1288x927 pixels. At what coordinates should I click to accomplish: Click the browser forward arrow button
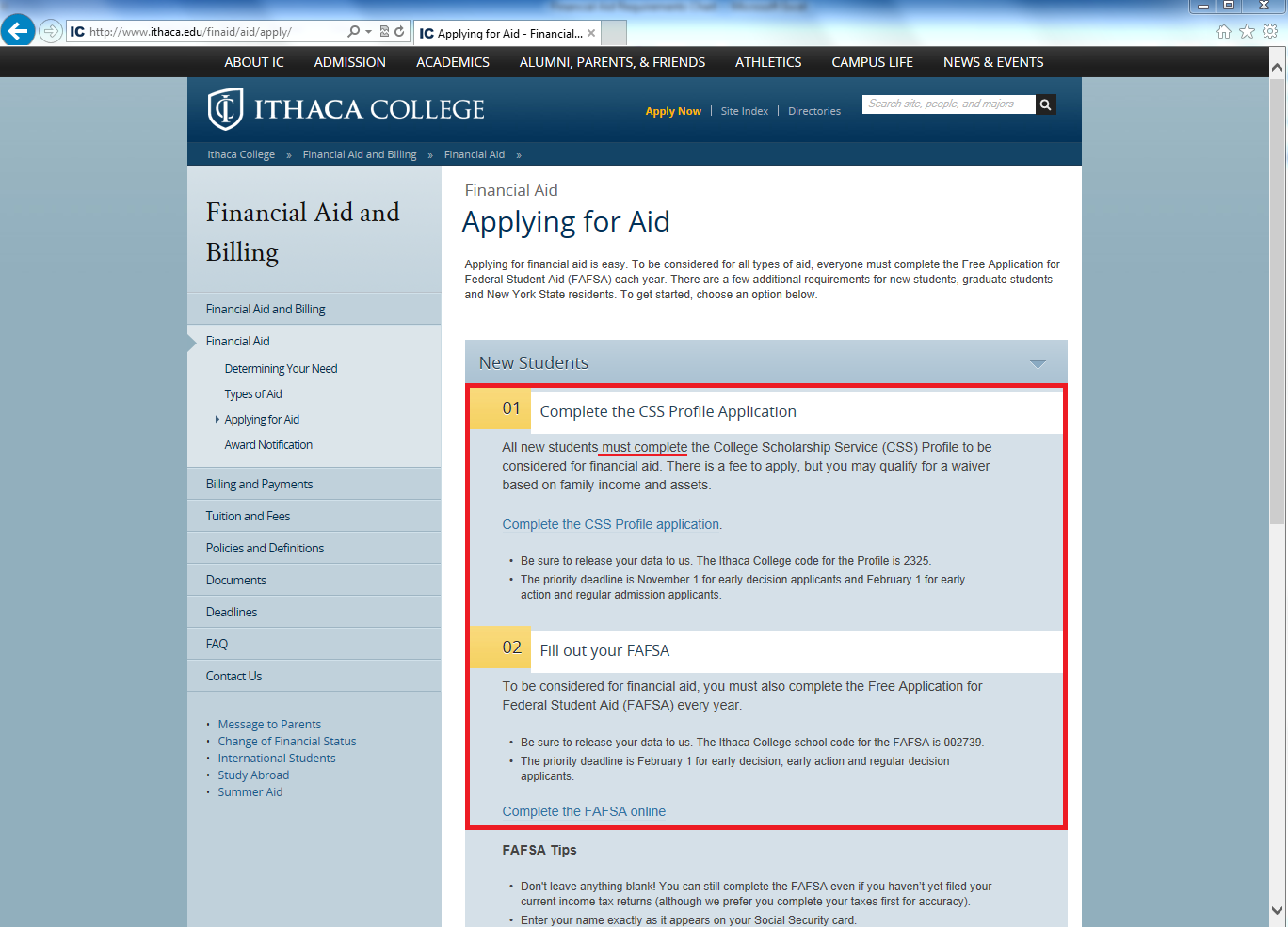click(x=51, y=31)
